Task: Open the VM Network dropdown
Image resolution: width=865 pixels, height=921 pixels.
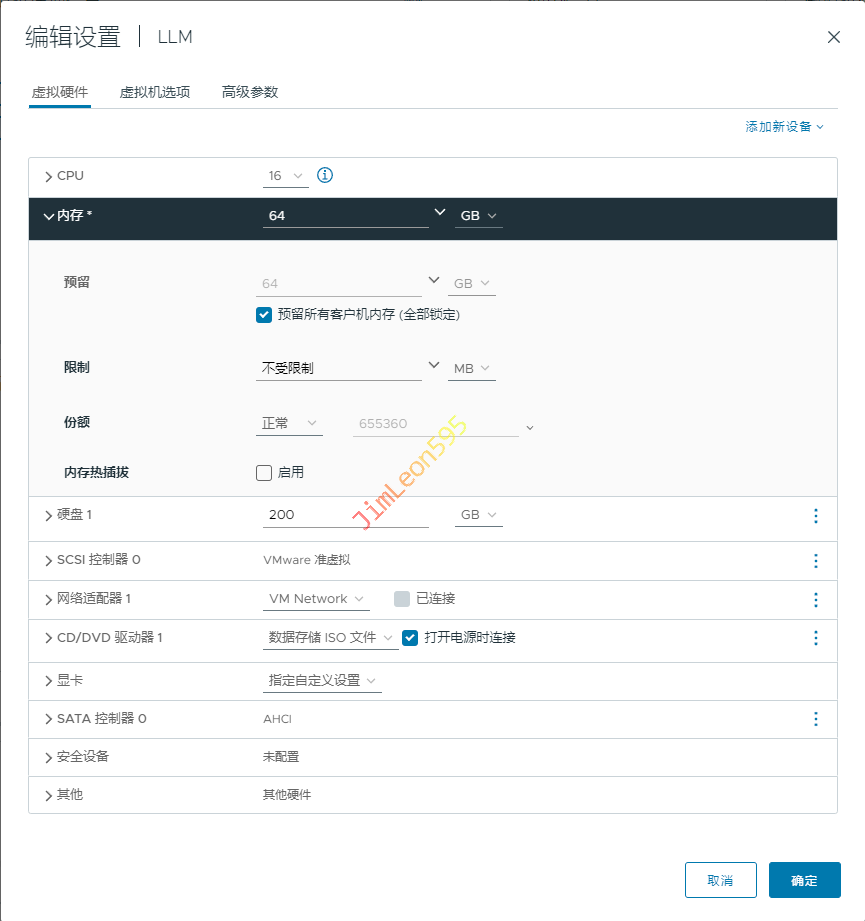Action: (316, 599)
